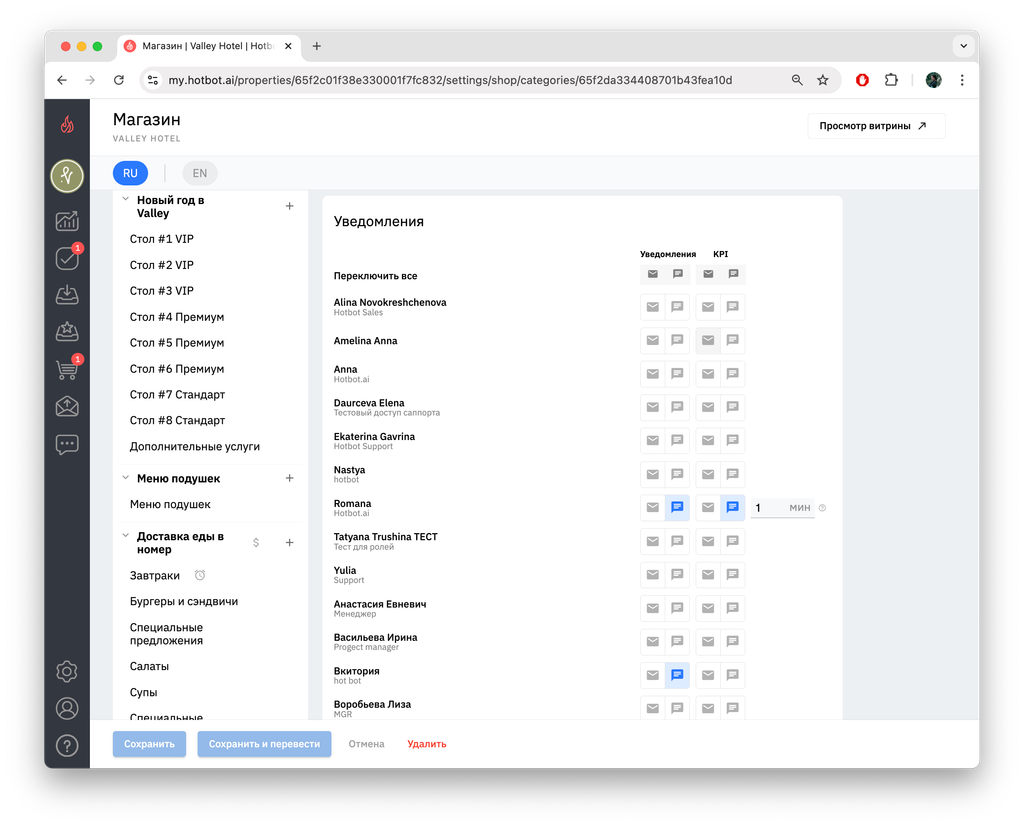Toggle all KPI email in Переключить все
This screenshot has height=827, width=1024.
click(x=708, y=274)
